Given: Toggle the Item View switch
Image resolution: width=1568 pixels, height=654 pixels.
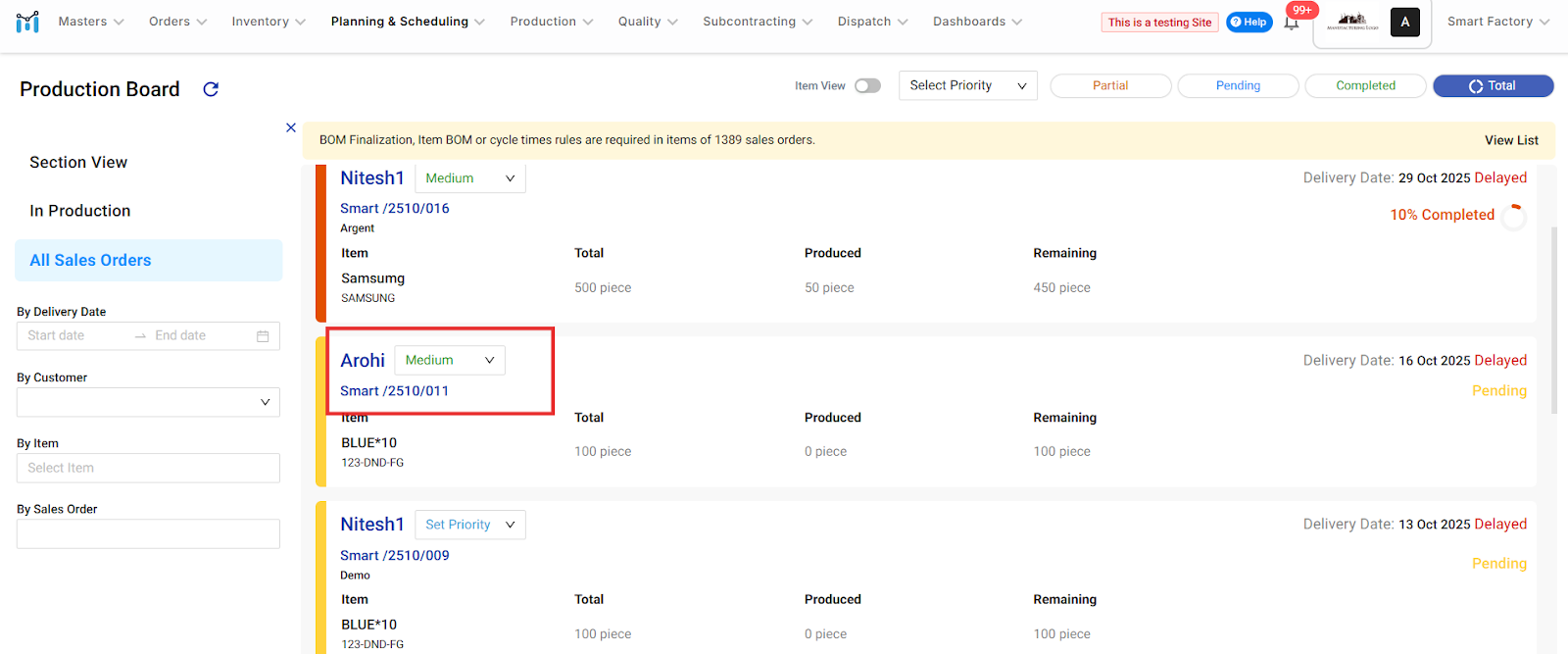Looking at the screenshot, I should coord(867,86).
